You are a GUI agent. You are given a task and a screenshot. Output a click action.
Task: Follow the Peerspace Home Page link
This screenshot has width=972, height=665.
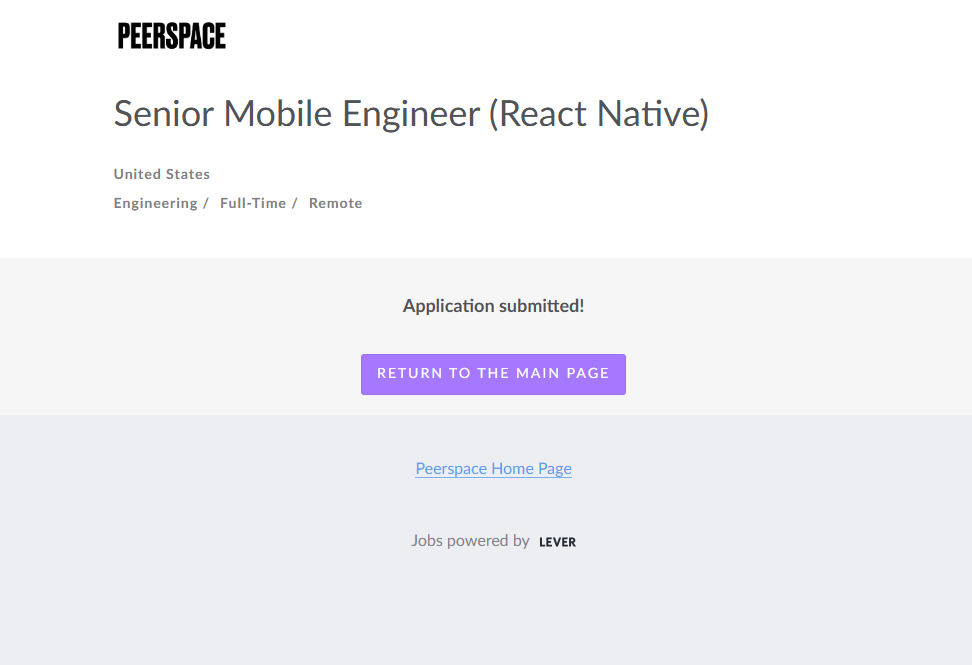coord(493,468)
